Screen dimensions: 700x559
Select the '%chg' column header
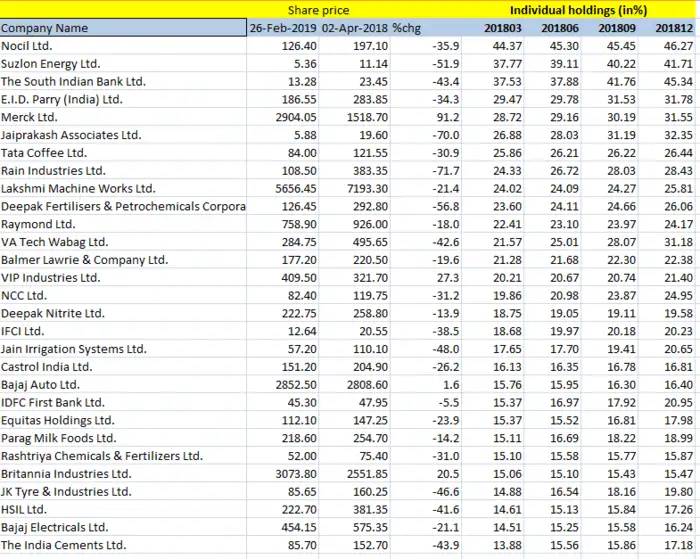407,28
